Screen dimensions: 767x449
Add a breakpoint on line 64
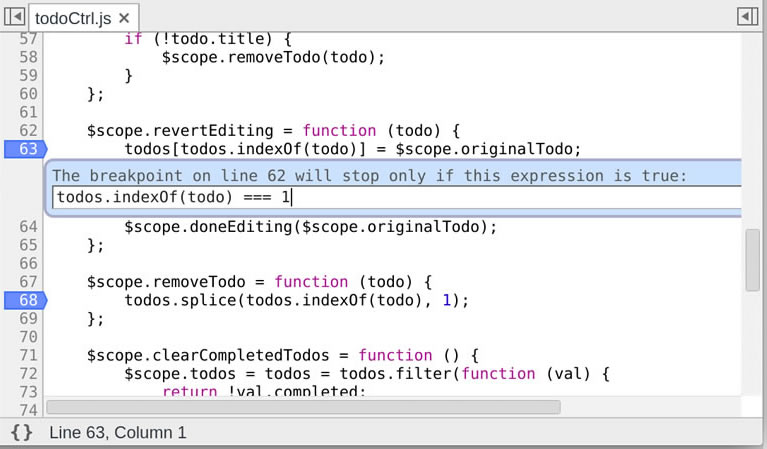pos(27,227)
